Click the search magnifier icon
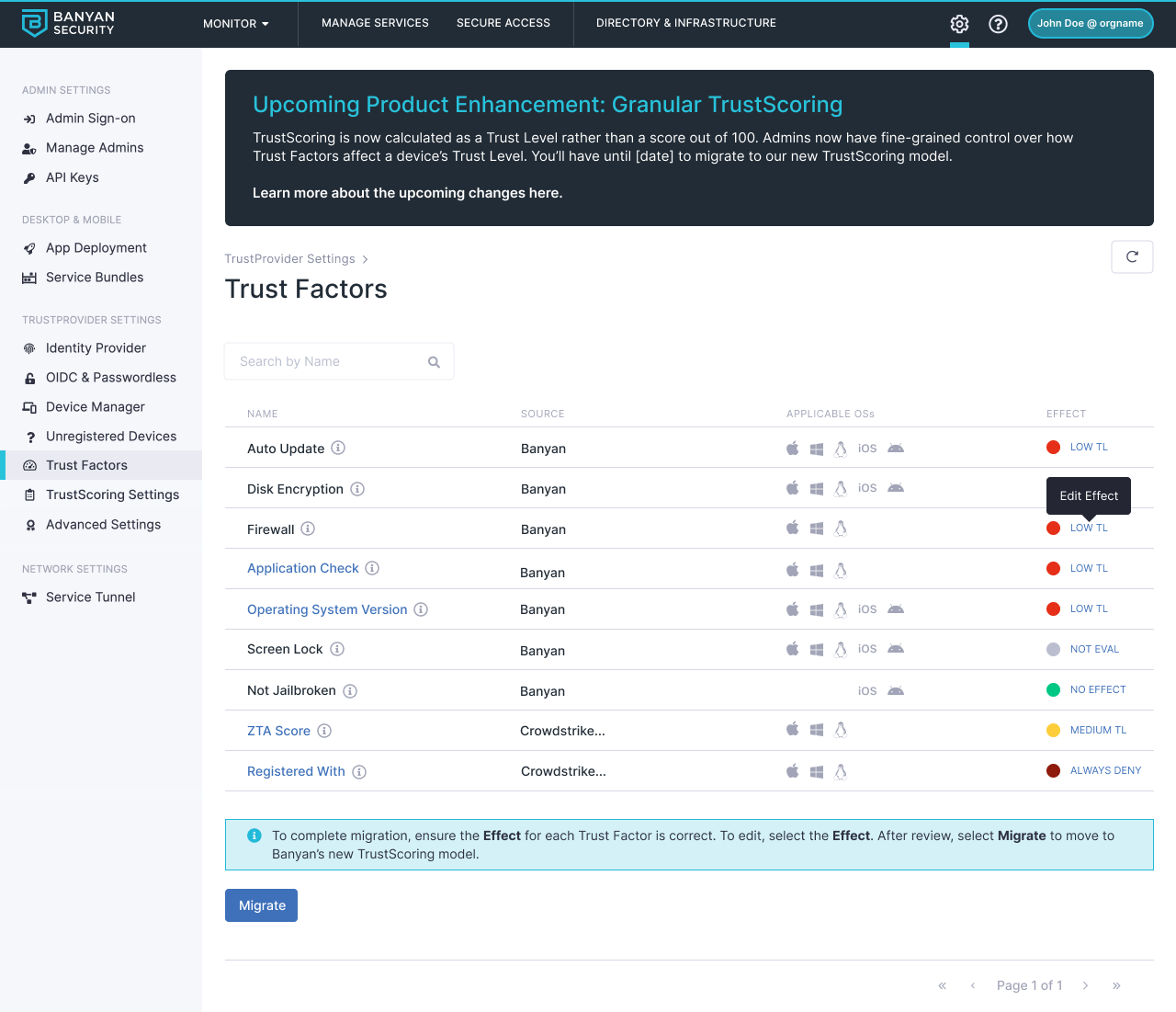The image size is (1176, 1012). click(434, 362)
